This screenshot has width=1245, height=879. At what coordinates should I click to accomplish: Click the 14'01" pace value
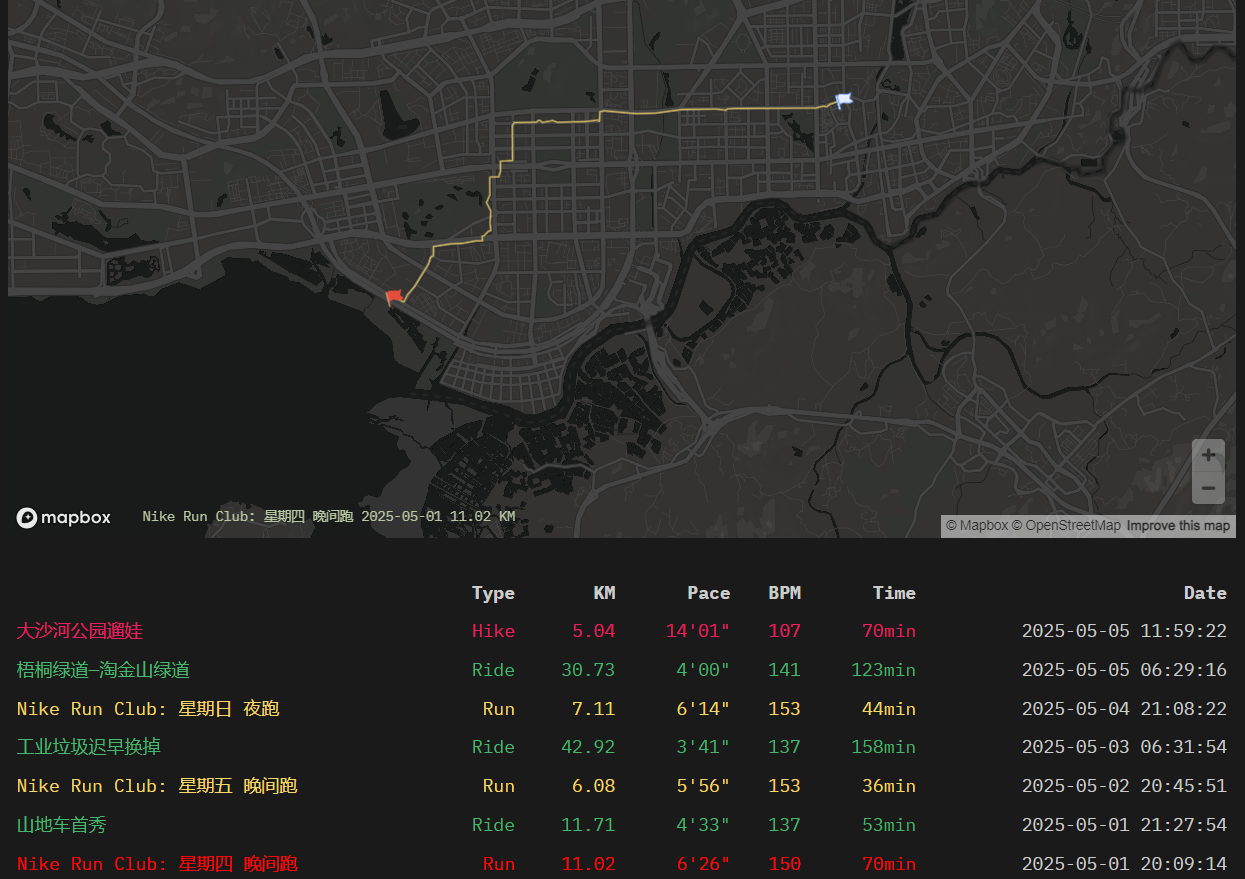pyautogui.click(x=698, y=631)
